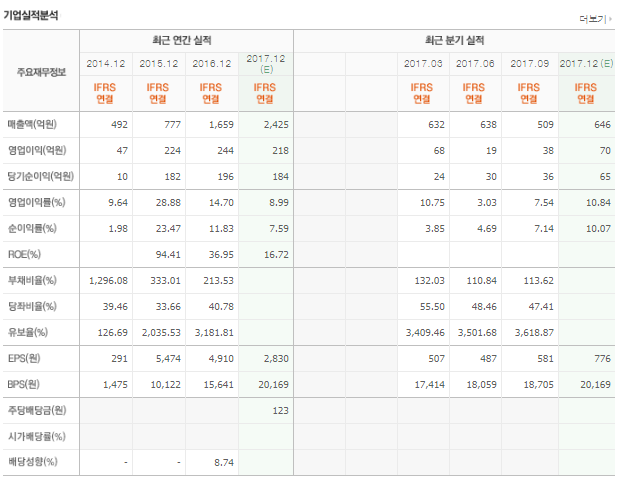Image resolution: width=618 pixels, height=480 pixels.
Task: Select the 1,659 sales value for 2016.12
Action: (222, 125)
